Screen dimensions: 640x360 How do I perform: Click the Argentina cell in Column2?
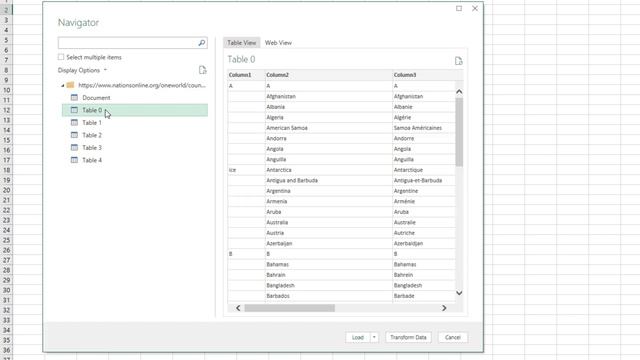pos(329,191)
